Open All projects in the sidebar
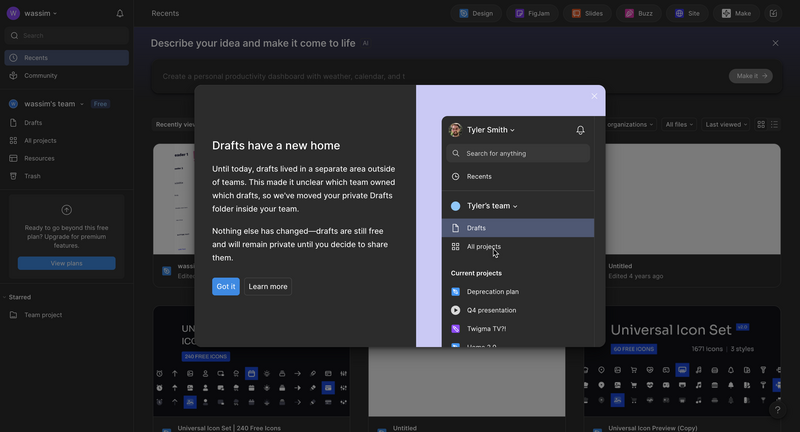800x432 pixels. 66,140
